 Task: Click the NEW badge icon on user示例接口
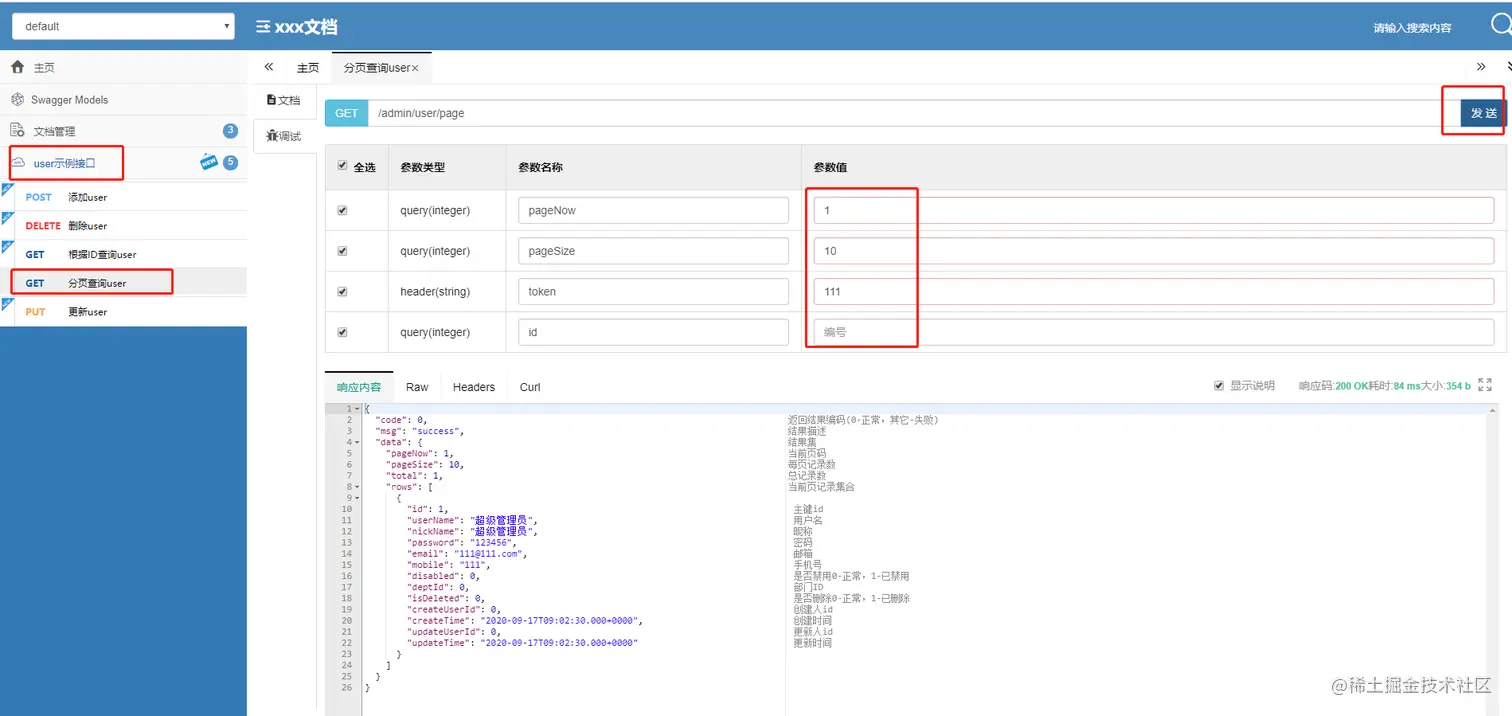[209, 162]
